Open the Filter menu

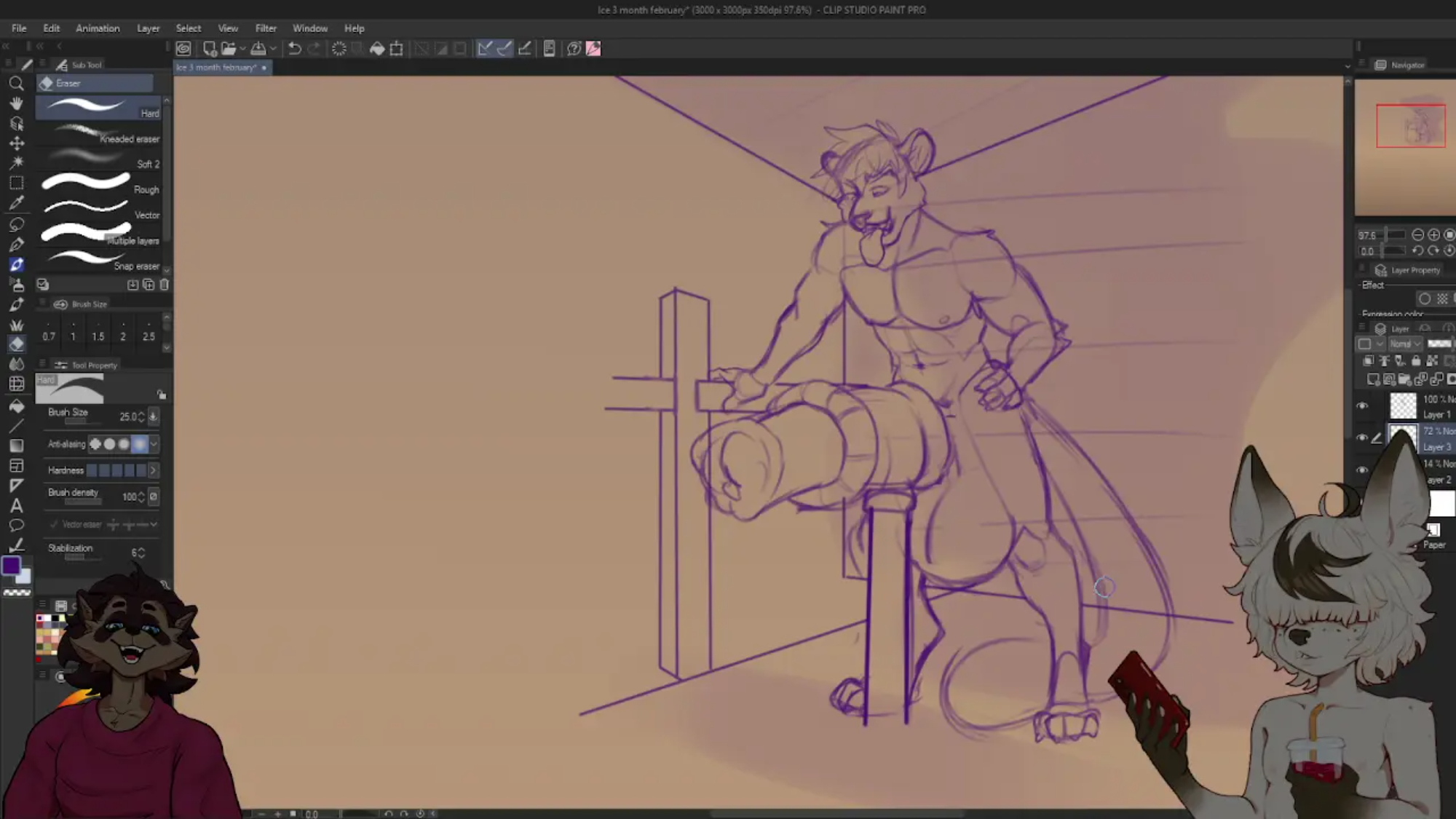[x=266, y=28]
